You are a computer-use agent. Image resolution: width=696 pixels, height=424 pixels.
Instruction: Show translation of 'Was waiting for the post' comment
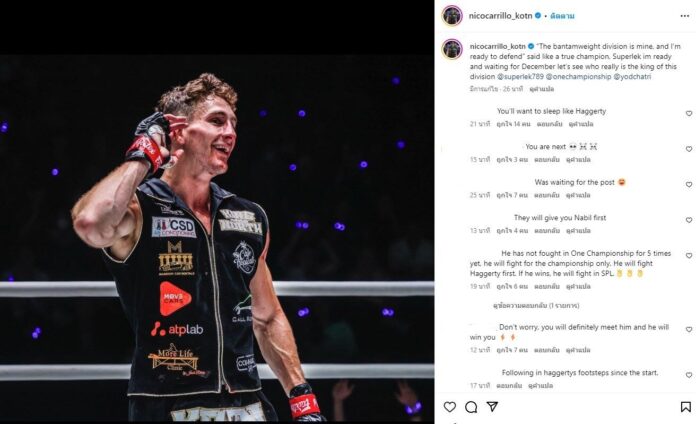578,195
